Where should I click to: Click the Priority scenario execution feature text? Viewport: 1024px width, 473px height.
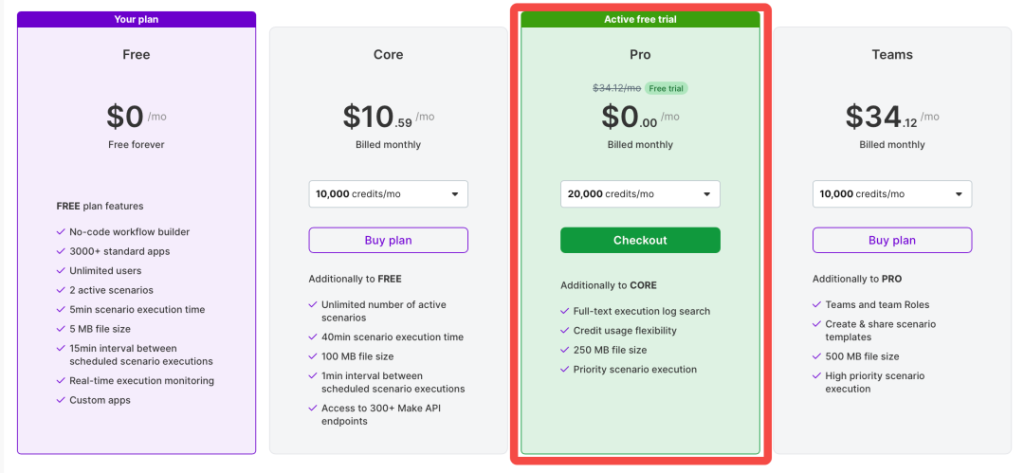635,370
